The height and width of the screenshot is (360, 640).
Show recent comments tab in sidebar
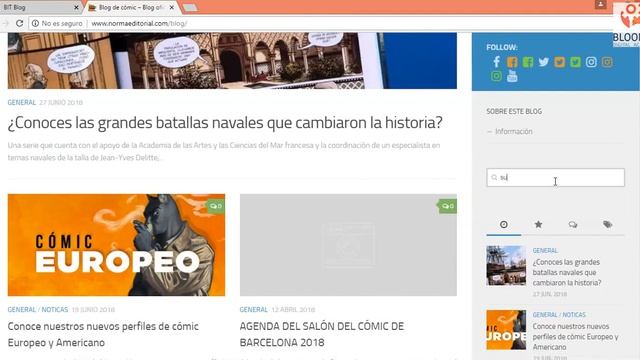pos(573,224)
